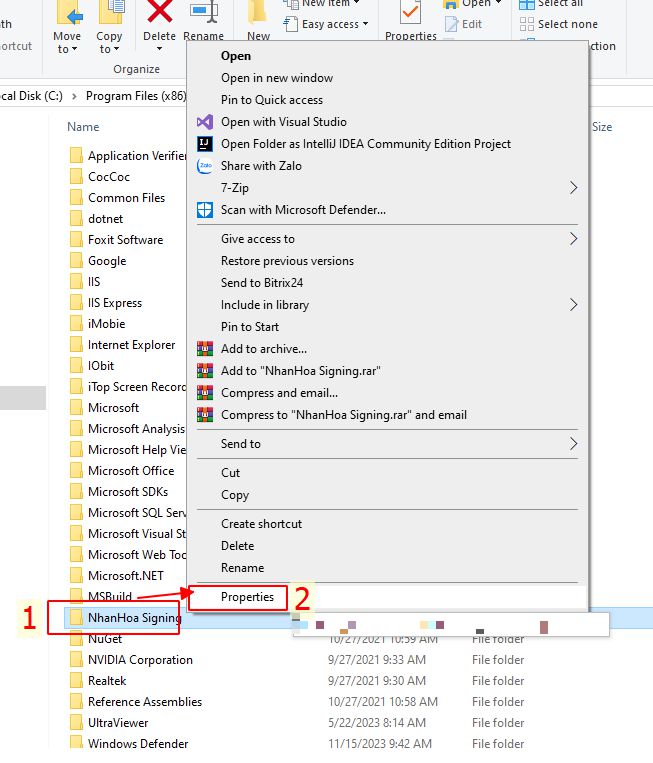The width and height of the screenshot is (653, 763).
Task: Click Program Files (x86) in address bar
Action: pos(136,95)
